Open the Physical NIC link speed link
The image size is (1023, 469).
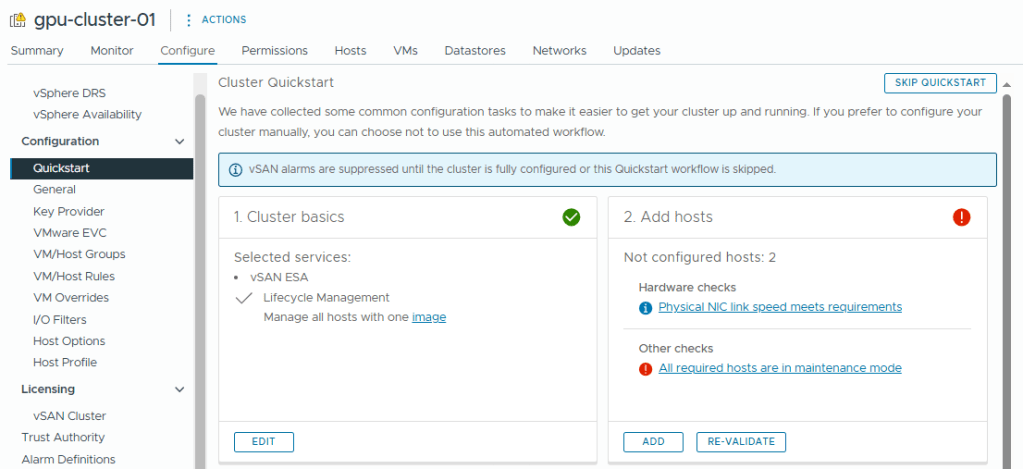pos(780,307)
